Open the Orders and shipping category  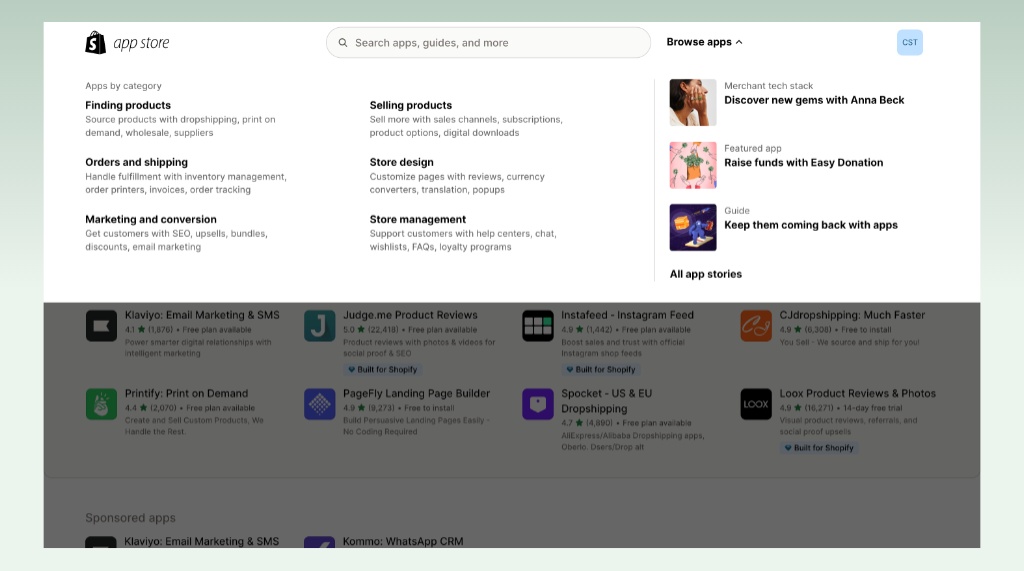tap(136, 162)
